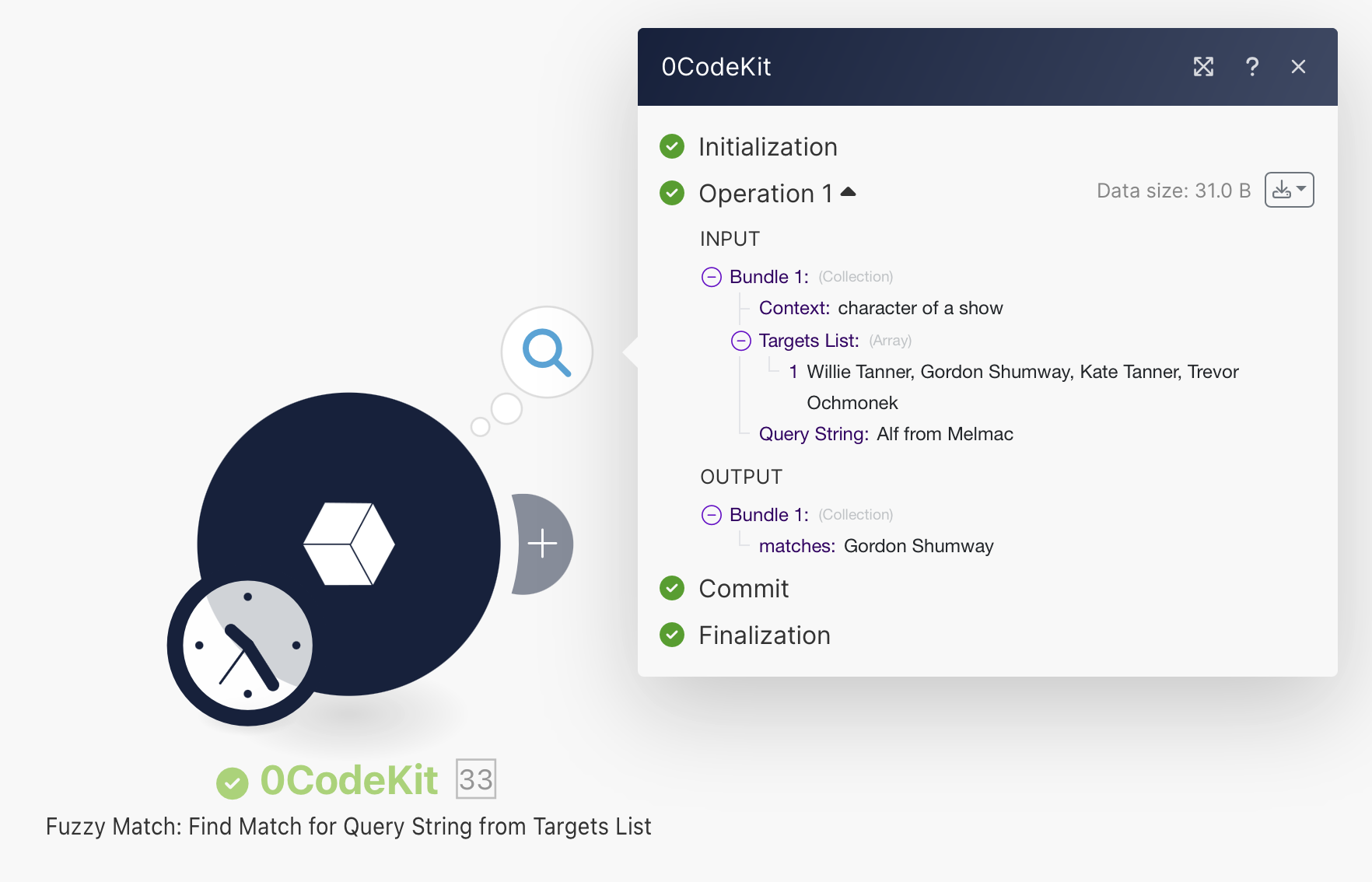The width and height of the screenshot is (1372, 882).
Task: Select the Finalization step row
Action: pyautogui.click(x=765, y=635)
